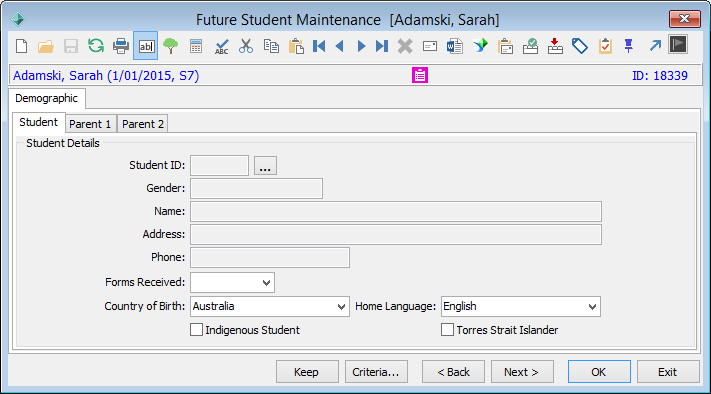This screenshot has height=394, width=711.
Task: Click the envelope label icon
Action: point(430,46)
